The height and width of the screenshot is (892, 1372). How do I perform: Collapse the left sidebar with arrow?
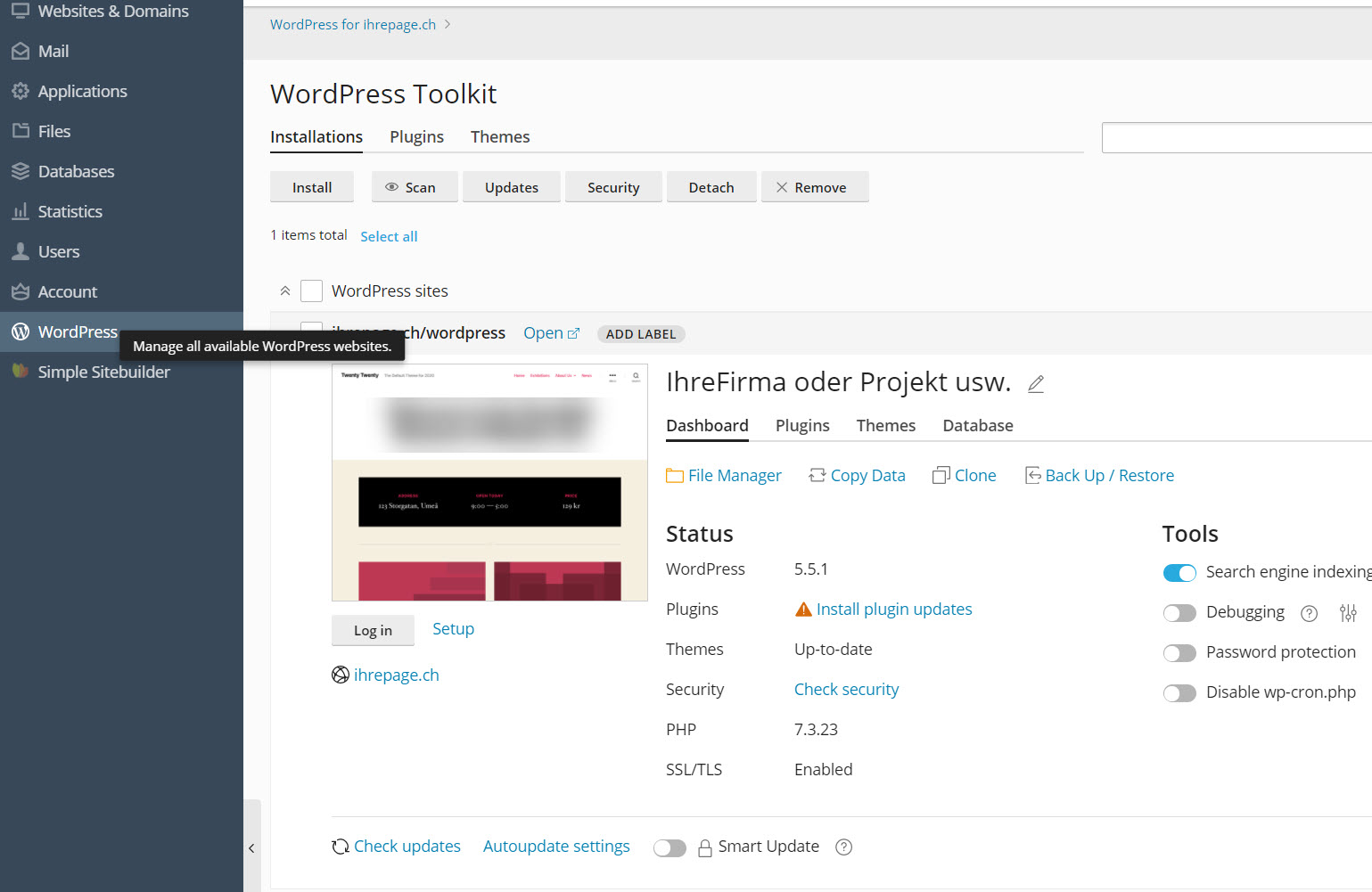[251, 848]
